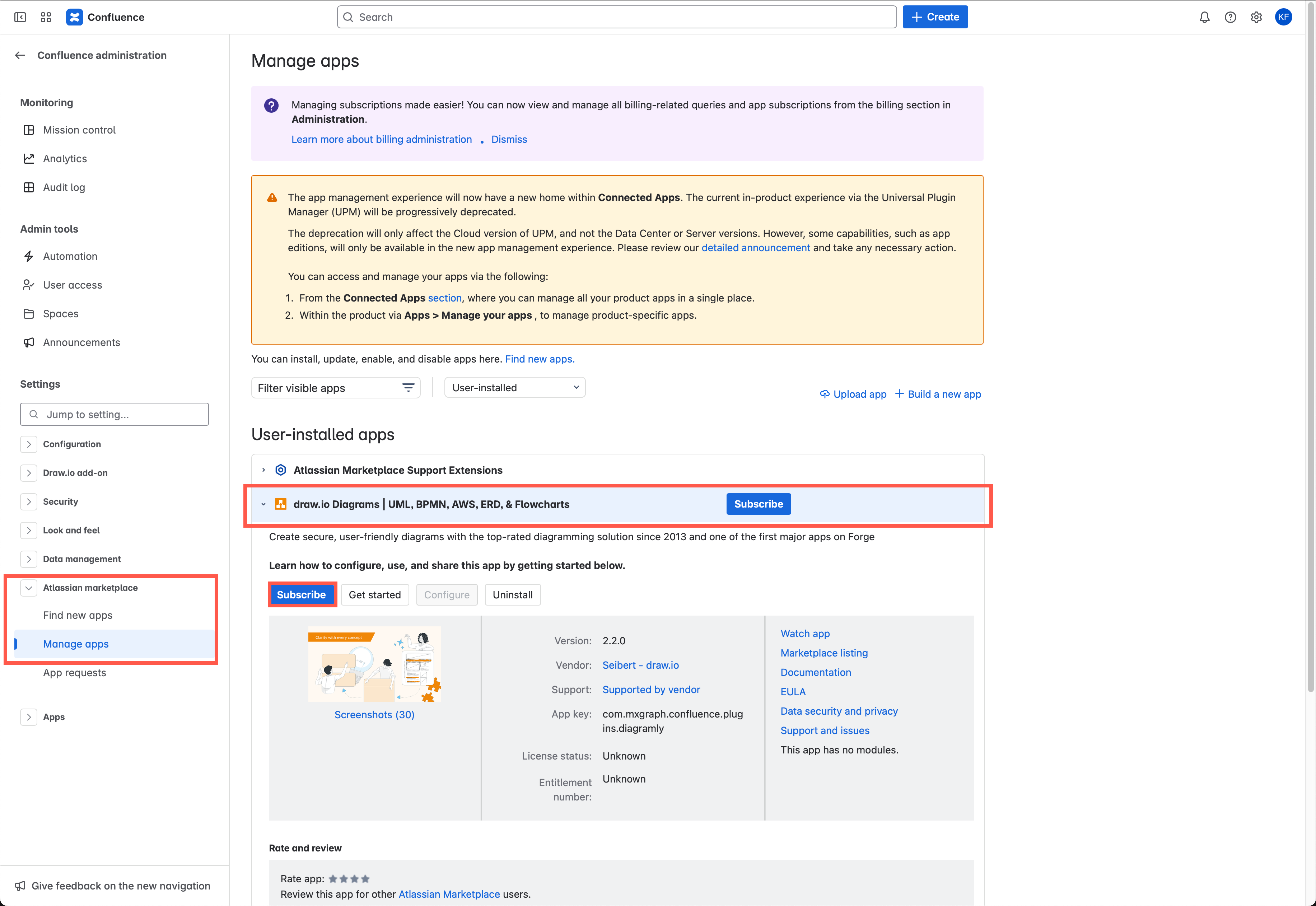Screen dimensions: 1316x906
Task: Click the Announcements megaphone icon
Action: click(x=29, y=342)
